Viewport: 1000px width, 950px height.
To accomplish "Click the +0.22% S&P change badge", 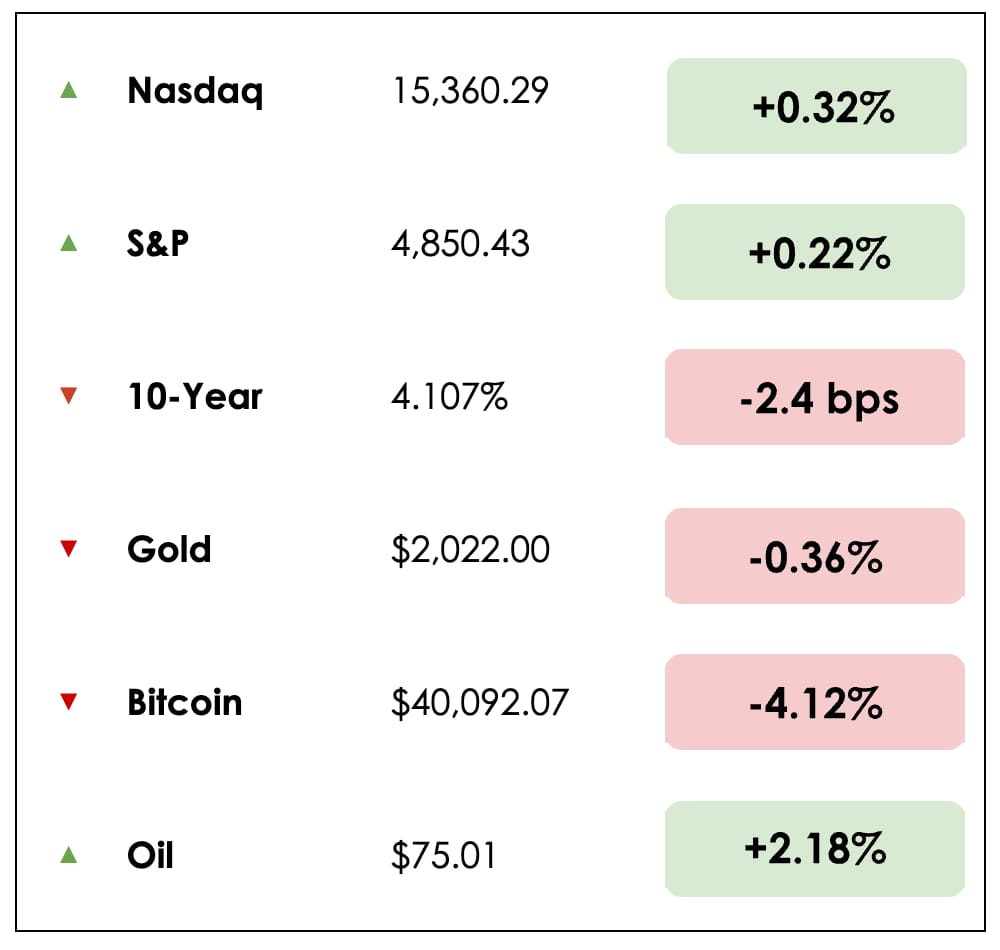I will (x=815, y=252).
